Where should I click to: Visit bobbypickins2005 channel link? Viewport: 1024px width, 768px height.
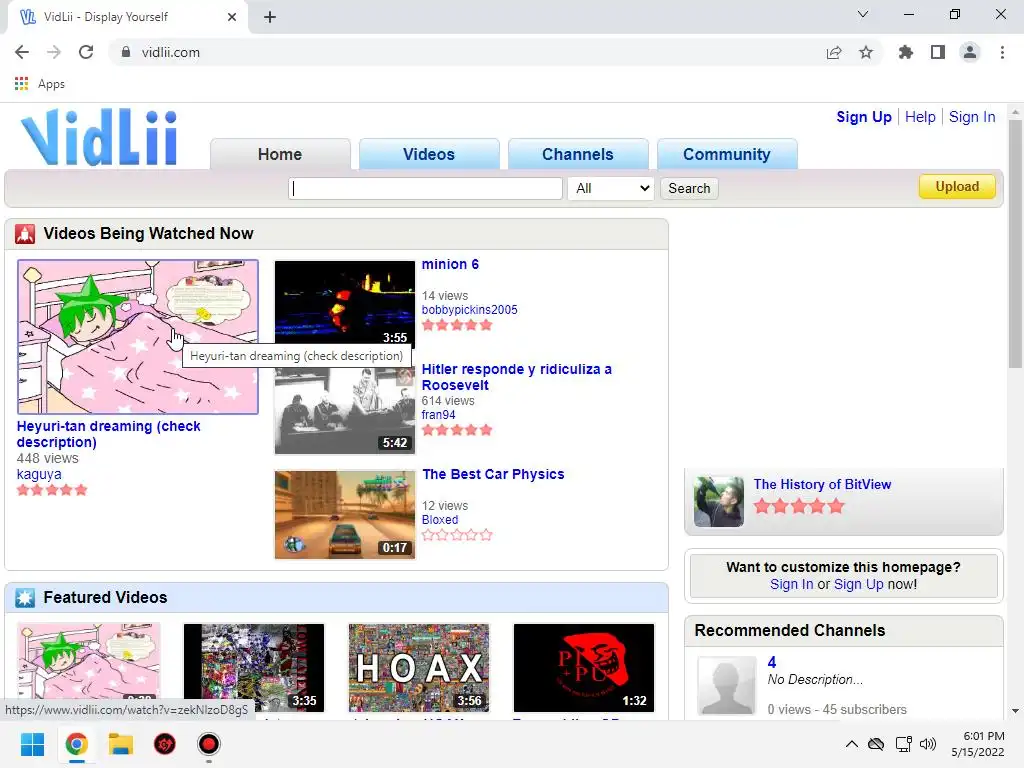point(469,310)
